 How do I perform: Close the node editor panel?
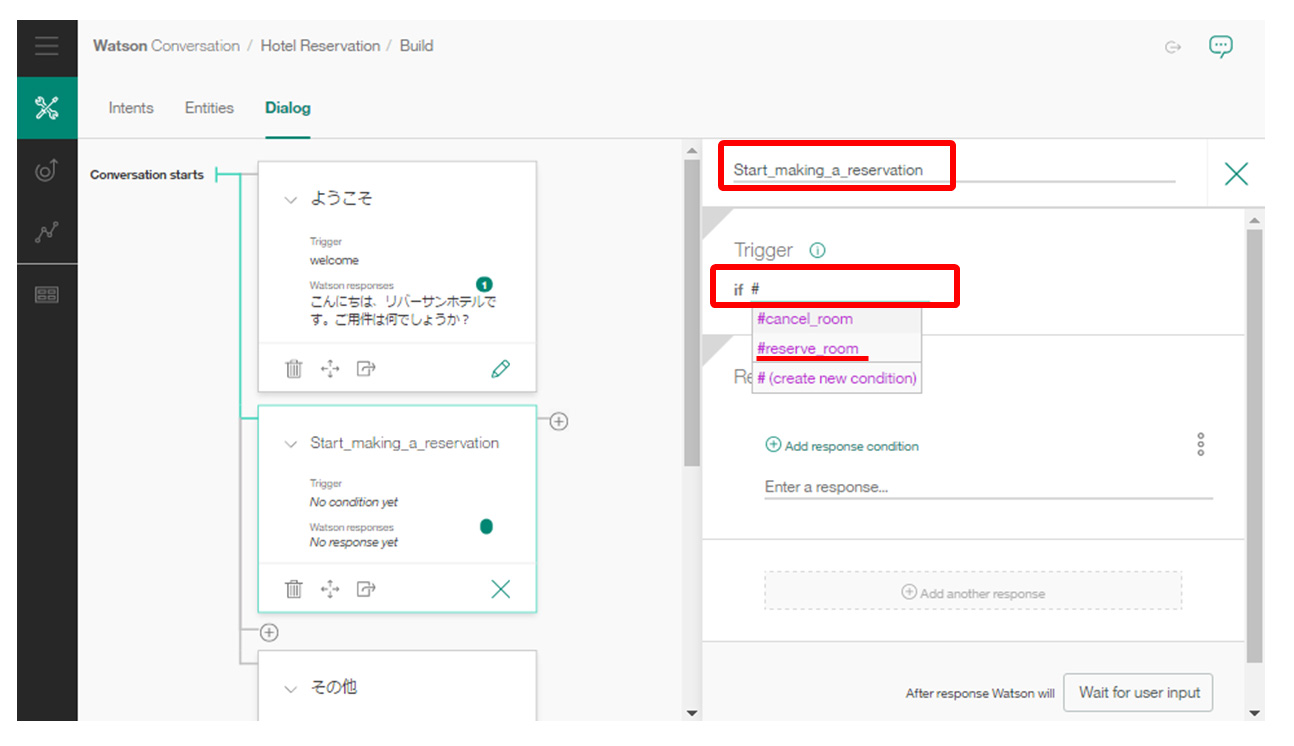tap(1236, 174)
